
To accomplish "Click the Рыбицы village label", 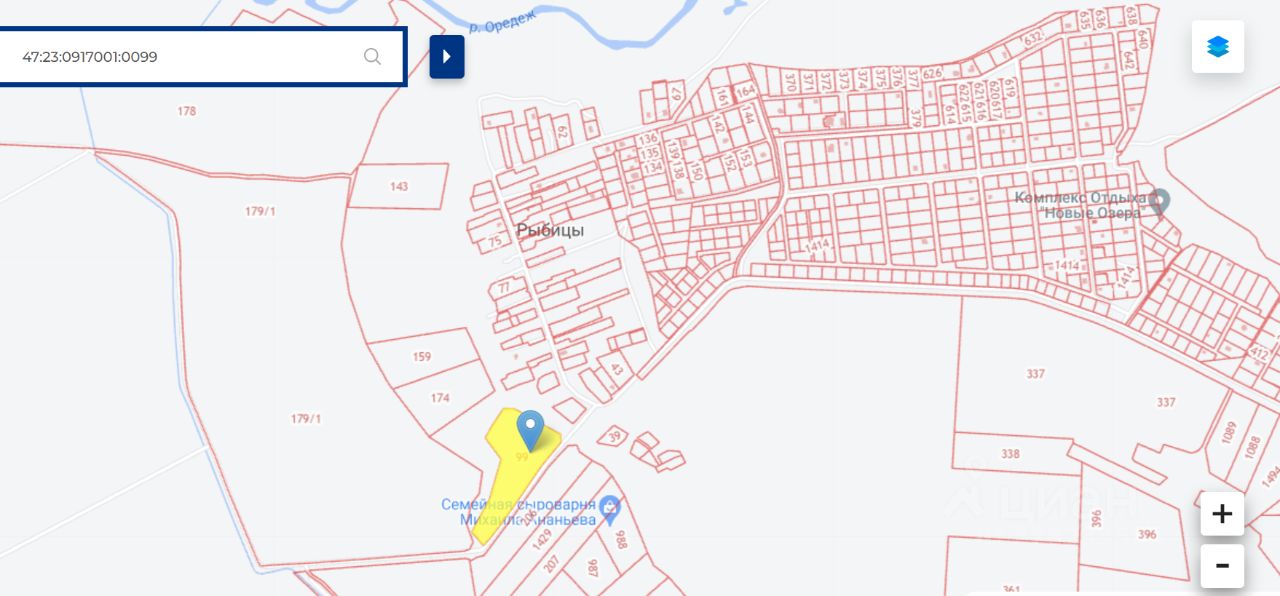I will [x=550, y=230].
